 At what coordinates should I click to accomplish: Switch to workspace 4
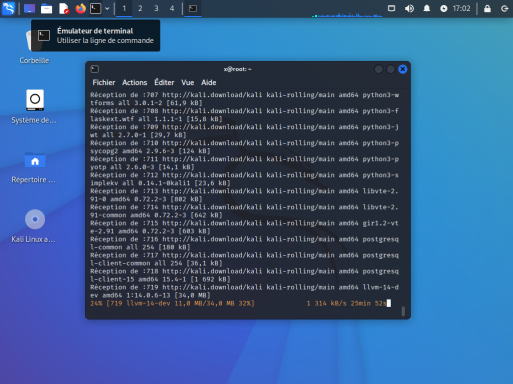(172, 8)
